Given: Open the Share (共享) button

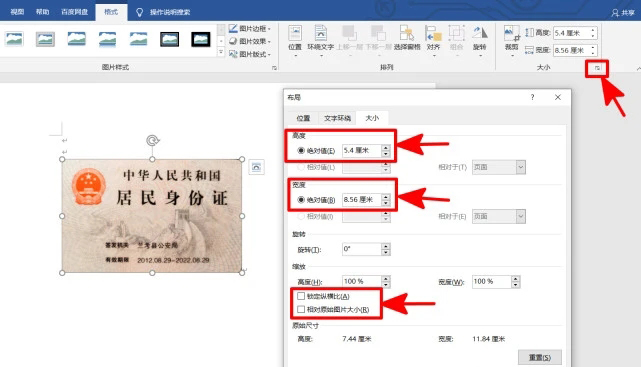Looking at the screenshot, I should pos(623,13).
